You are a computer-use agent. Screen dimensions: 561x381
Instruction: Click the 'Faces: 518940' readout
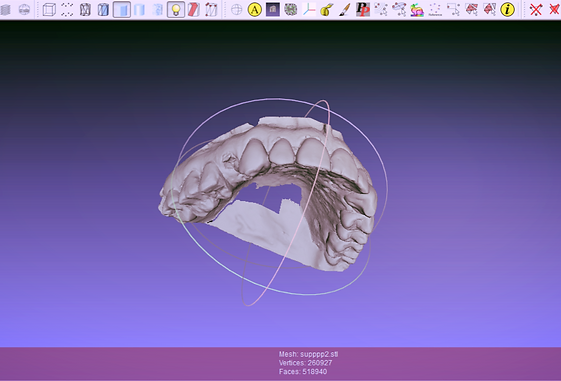[x=303, y=372]
